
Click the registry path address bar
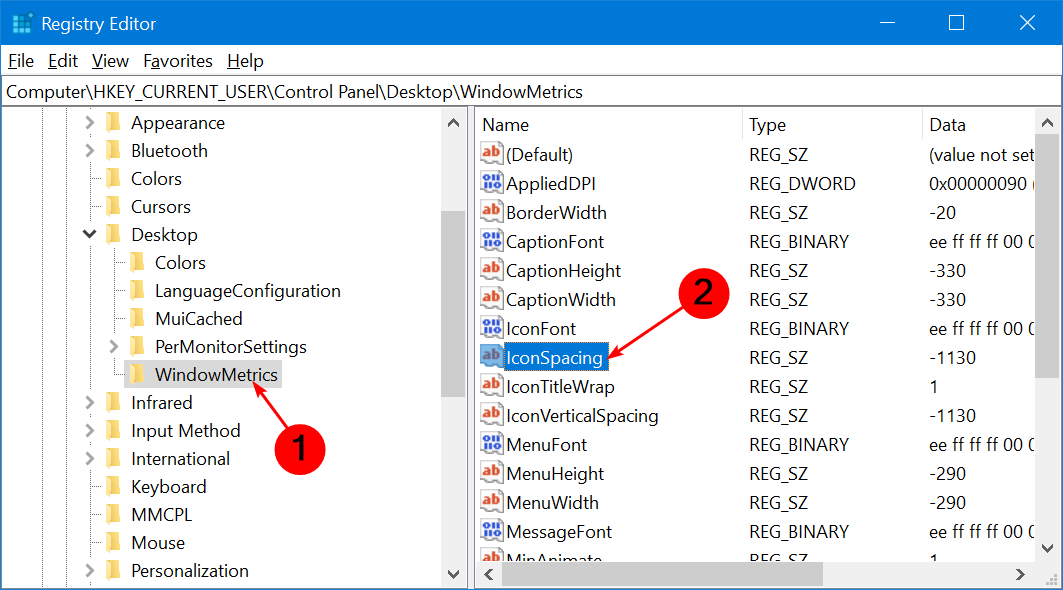532,92
